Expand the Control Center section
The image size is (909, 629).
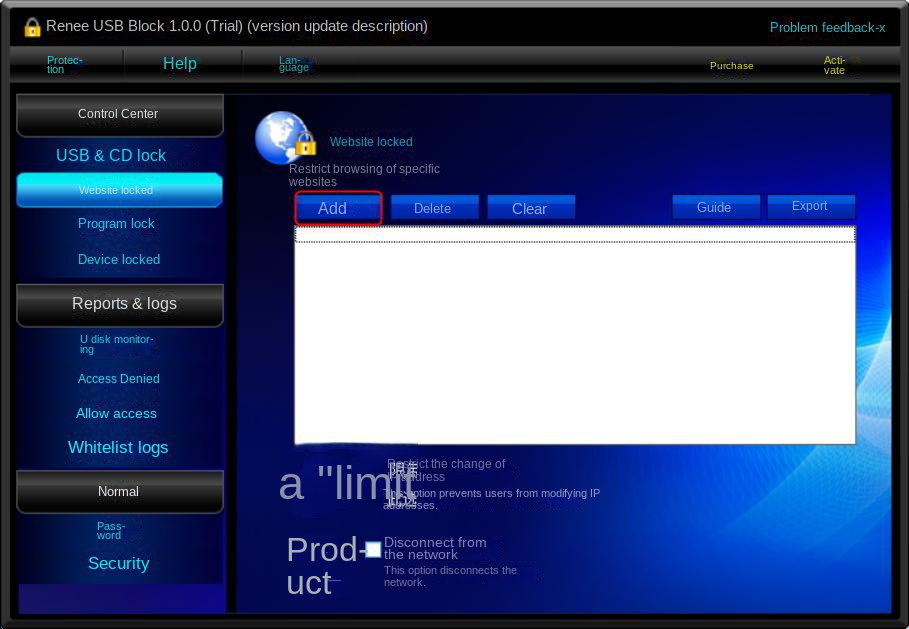point(119,115)
